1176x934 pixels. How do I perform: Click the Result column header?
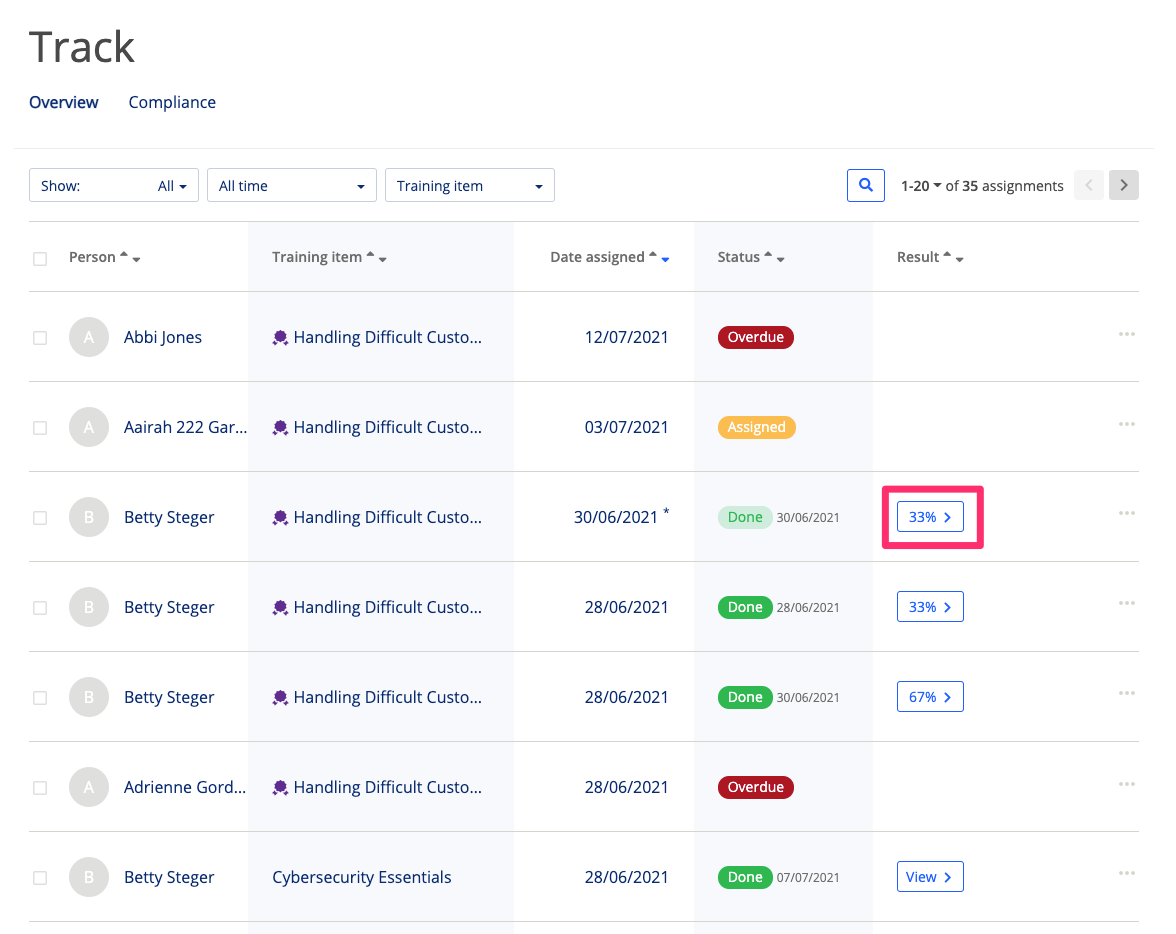(x=918, y=257)
